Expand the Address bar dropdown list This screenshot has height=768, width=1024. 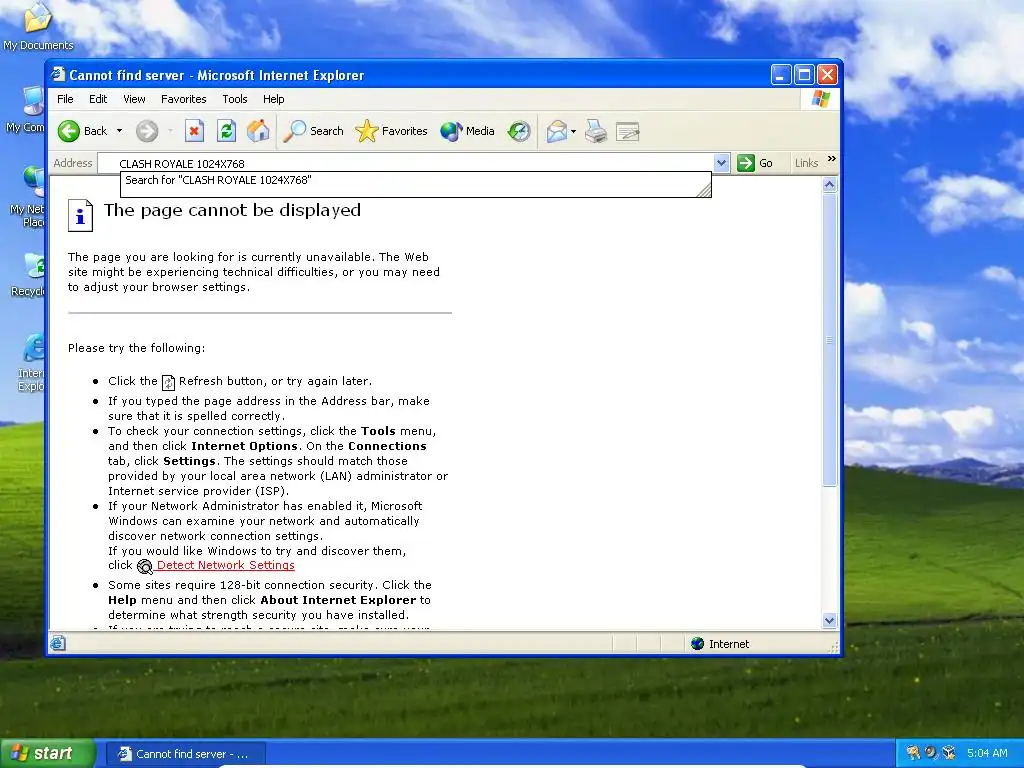[721, 163]
